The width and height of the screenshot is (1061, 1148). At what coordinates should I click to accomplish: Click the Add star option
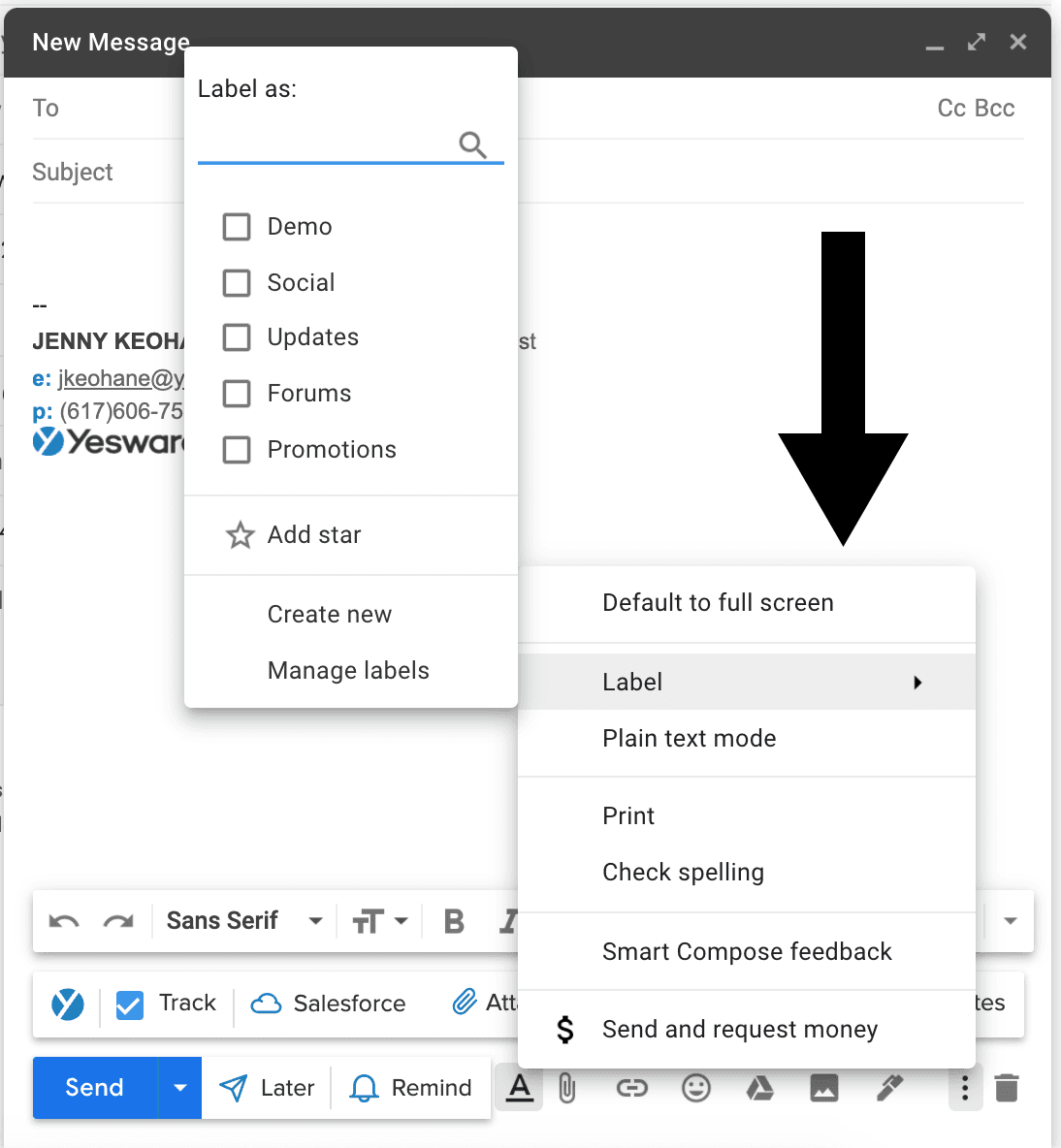(x=313, y=535)
